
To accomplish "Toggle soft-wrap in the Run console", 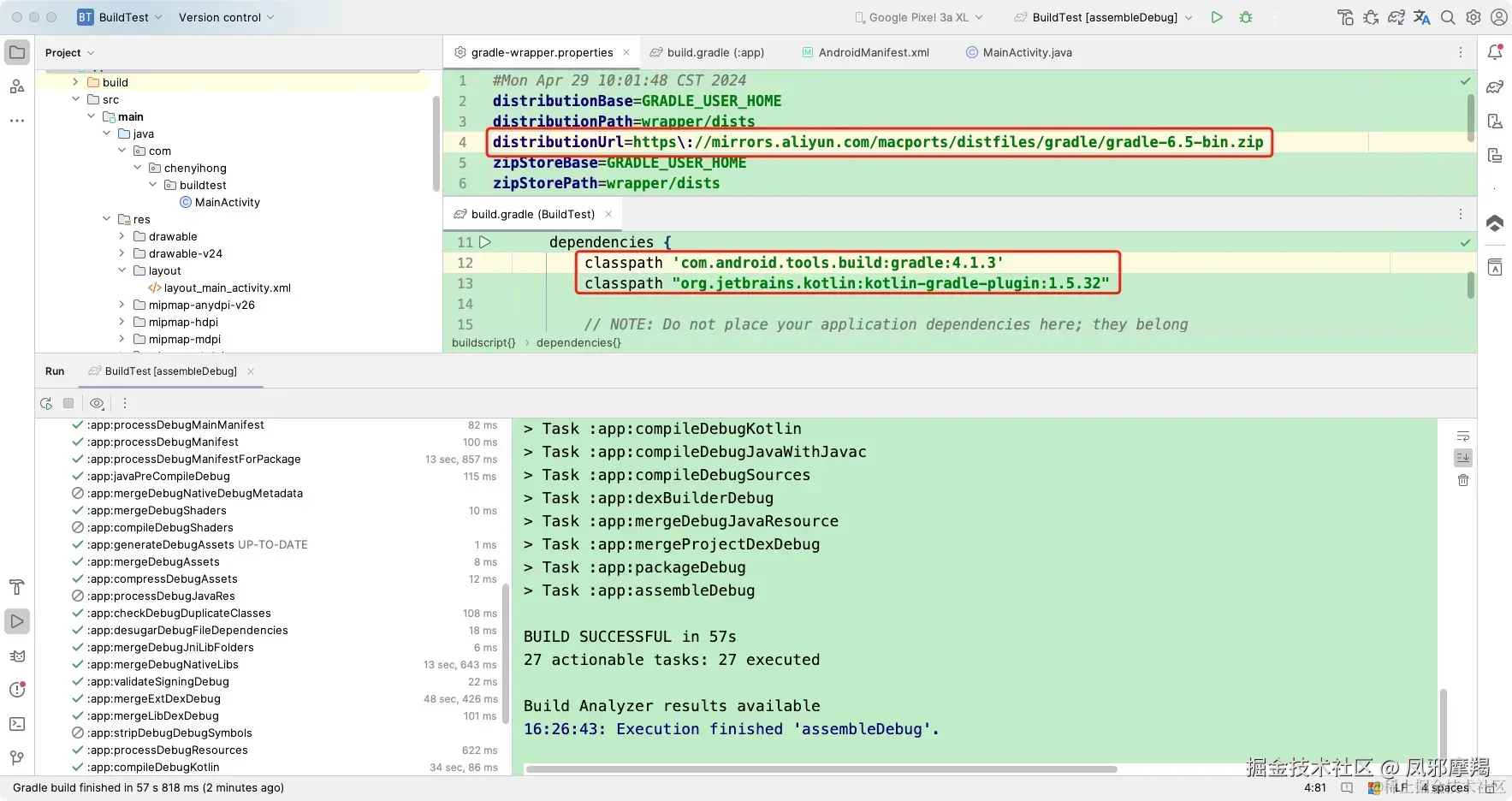I will pyautogui.click(x=1463, y=436).
